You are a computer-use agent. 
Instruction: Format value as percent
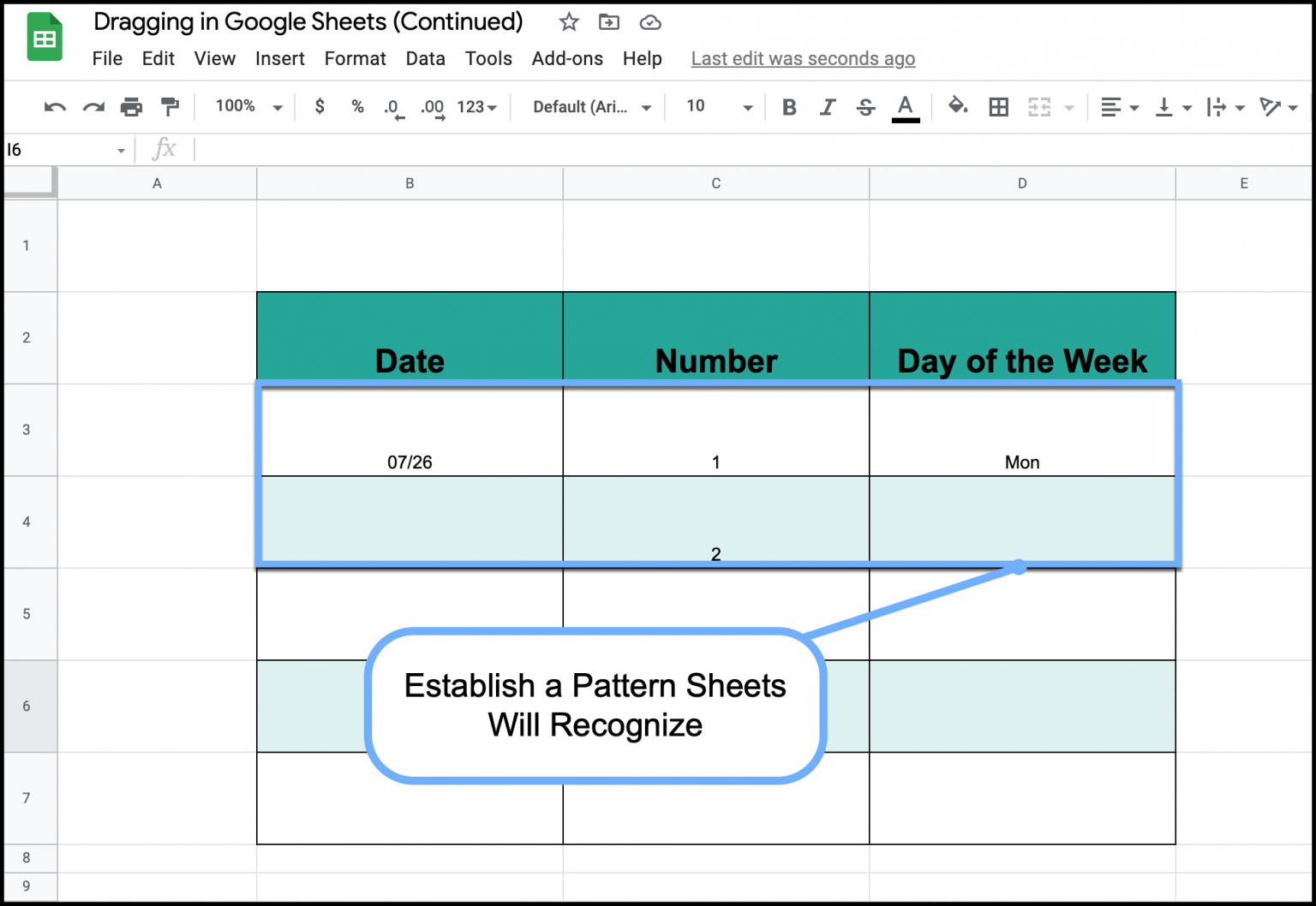tap(357, 106)
